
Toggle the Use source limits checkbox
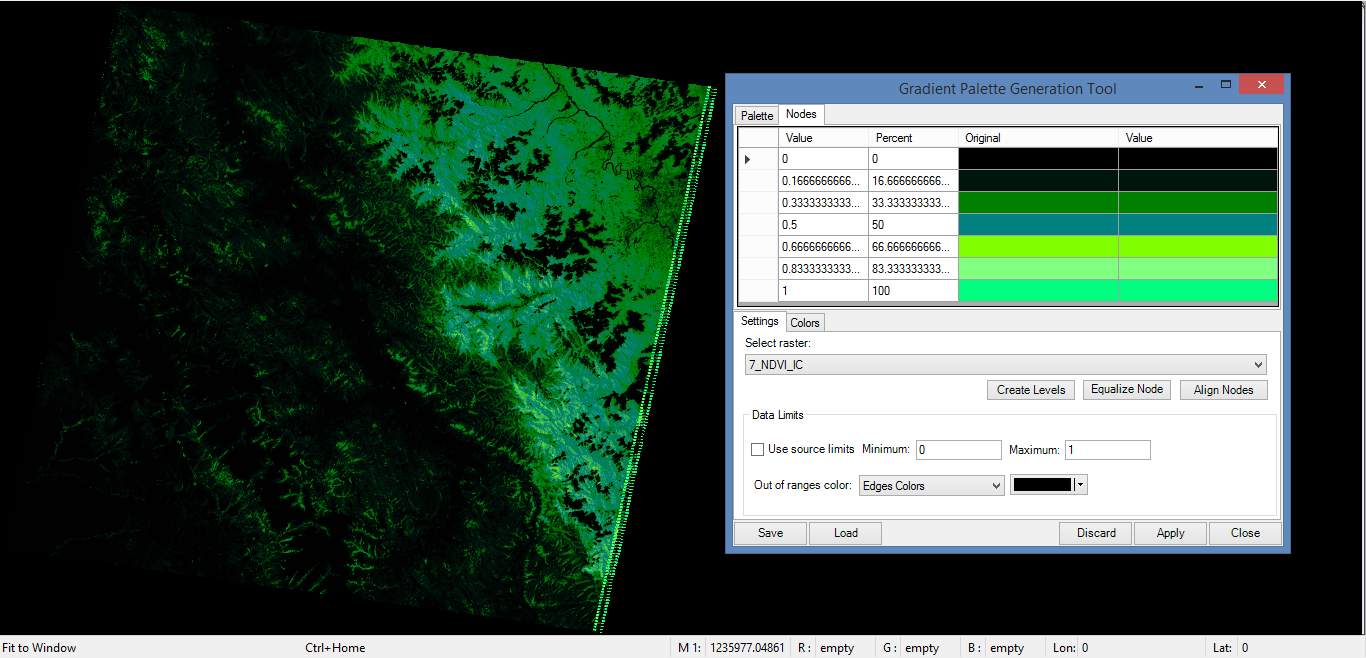(758, 450)
